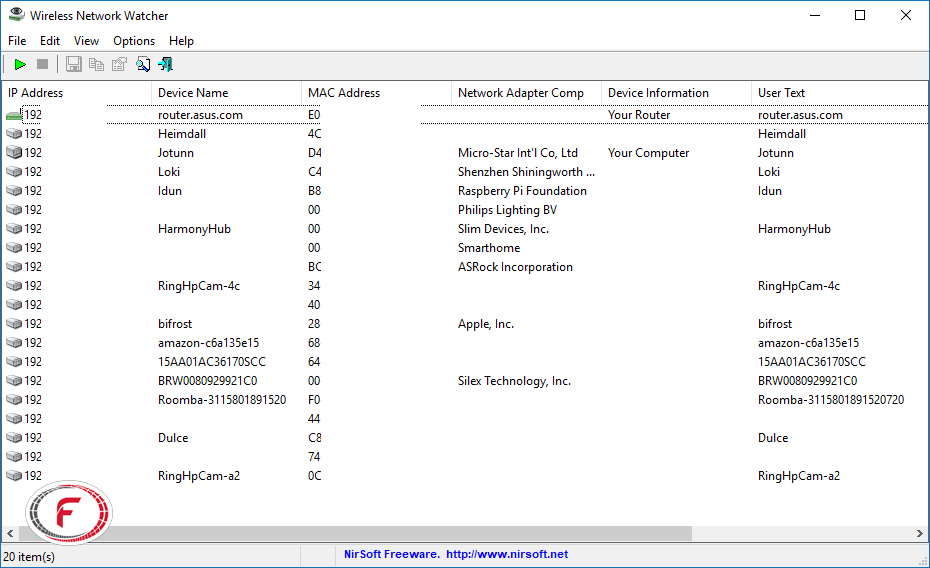Click the Apple, Inc. adapter cell
The image size is (930, 568).
(x=486, y=324)
